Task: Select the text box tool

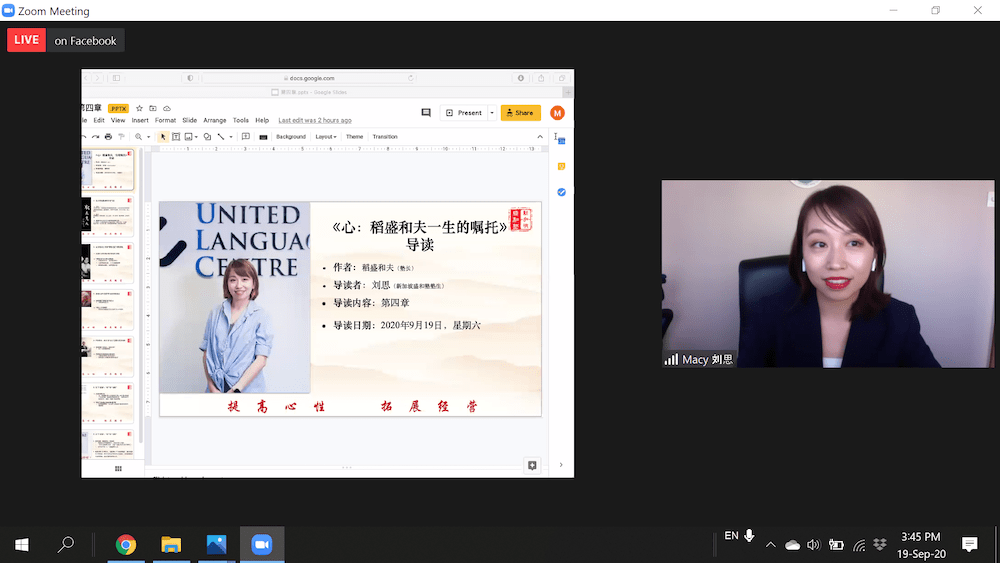Action: click(176, 137)
